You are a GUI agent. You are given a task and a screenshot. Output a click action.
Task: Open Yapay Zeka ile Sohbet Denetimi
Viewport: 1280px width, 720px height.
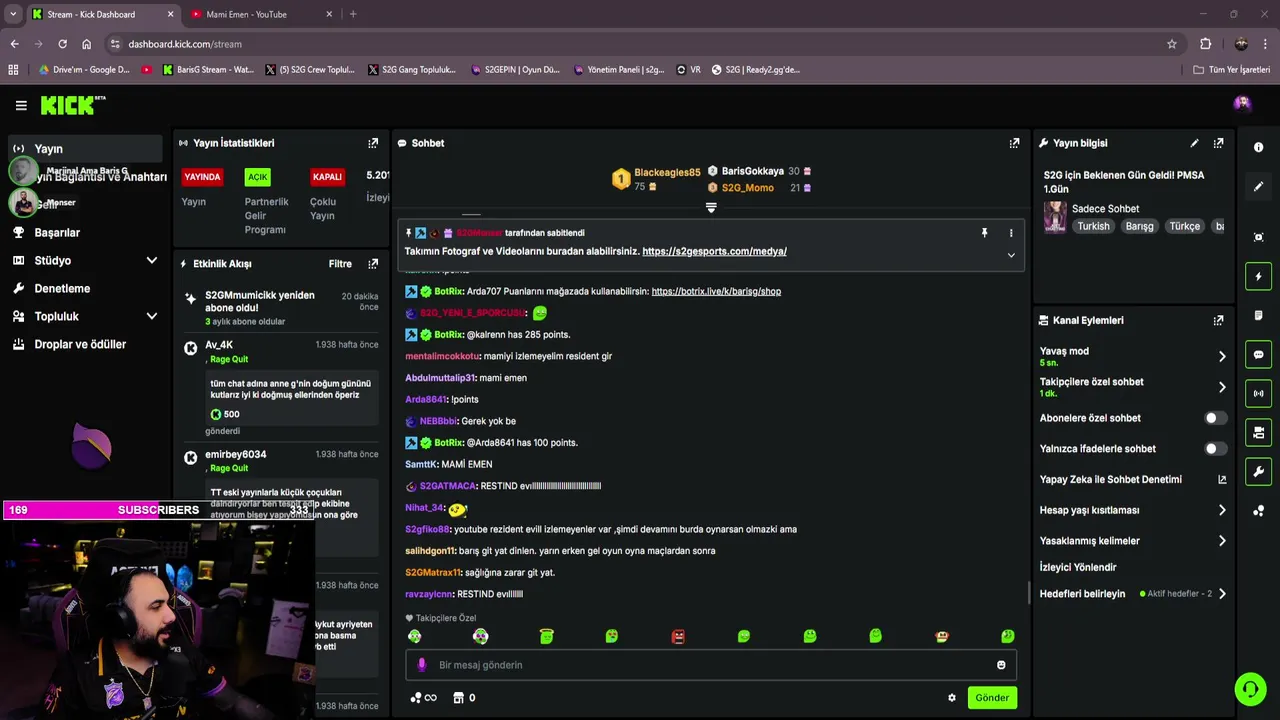pyautogui.click(x=1133, y=480)
